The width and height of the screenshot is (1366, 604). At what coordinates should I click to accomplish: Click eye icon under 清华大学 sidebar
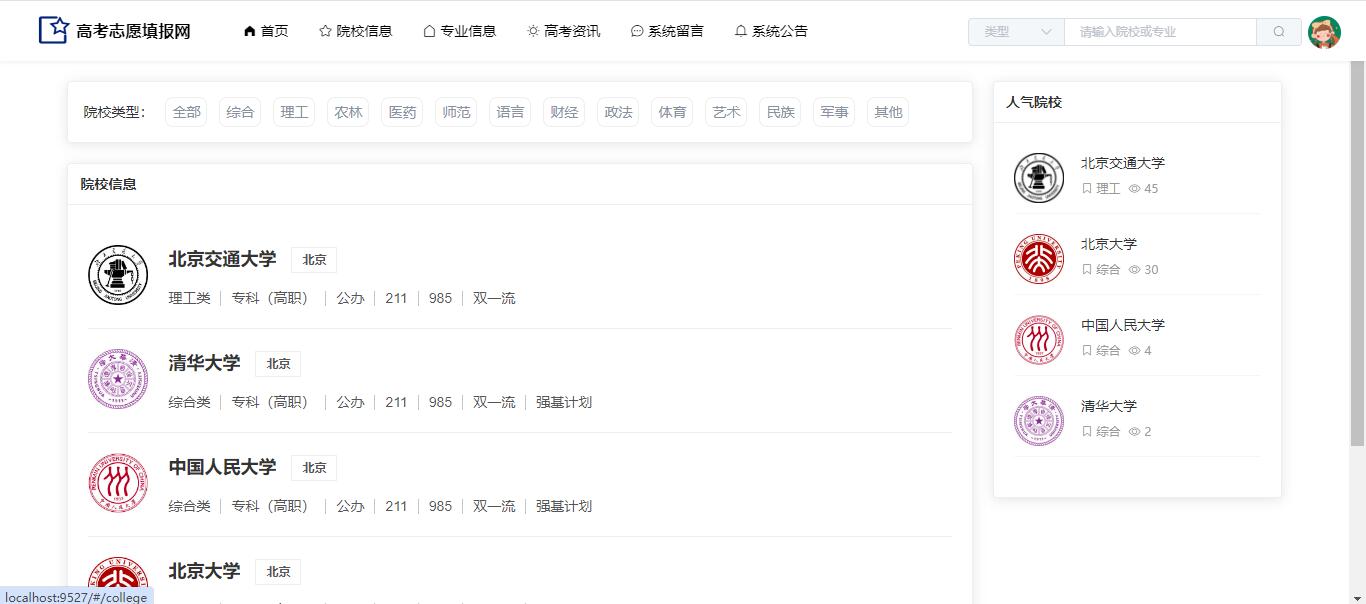coord(1135,432)
